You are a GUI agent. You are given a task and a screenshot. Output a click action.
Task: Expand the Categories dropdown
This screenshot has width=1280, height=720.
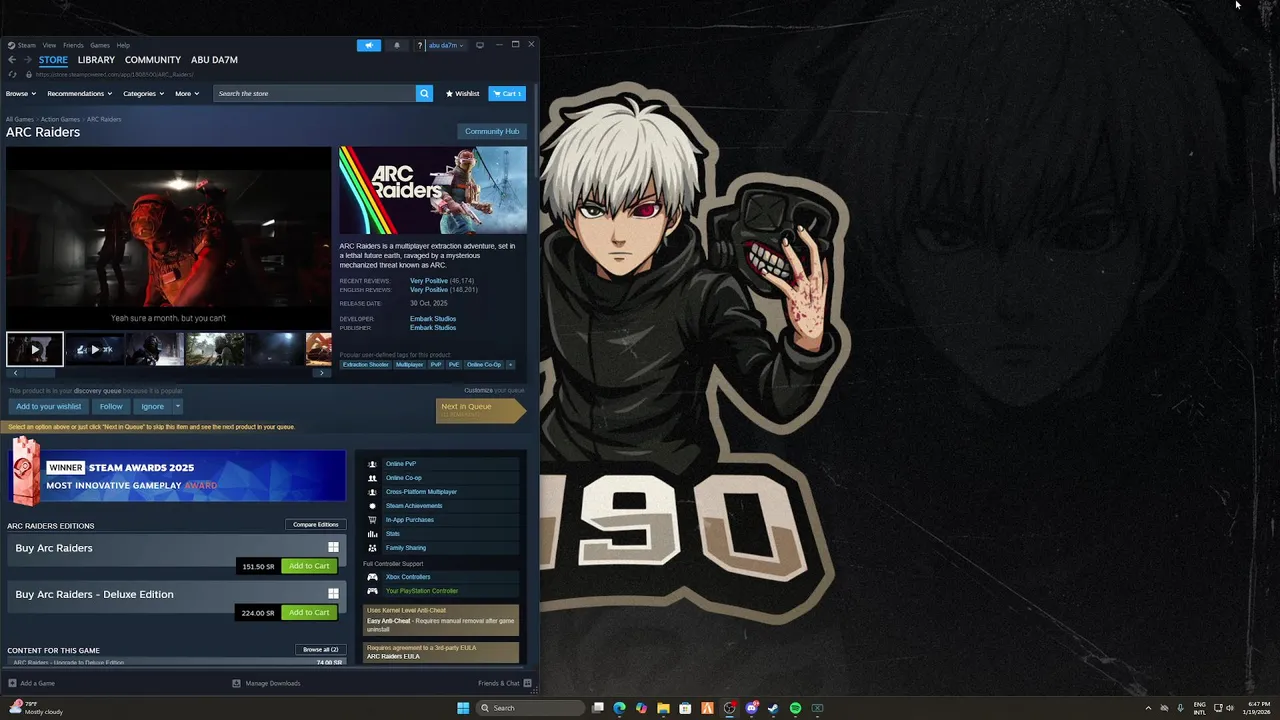click(x=143, y=93)
